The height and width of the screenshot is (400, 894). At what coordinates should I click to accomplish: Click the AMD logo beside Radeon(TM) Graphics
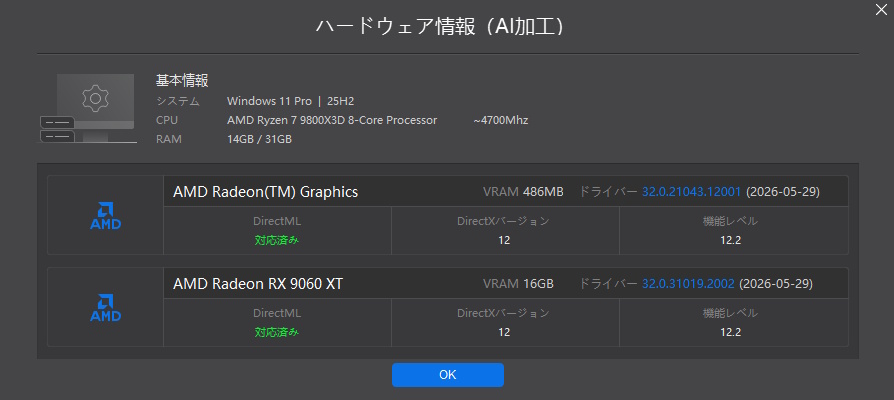[105, 216]
